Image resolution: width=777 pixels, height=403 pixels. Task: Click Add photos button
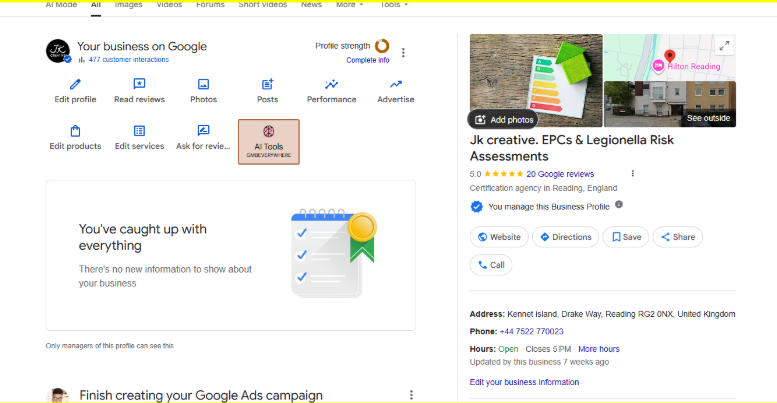503,119
